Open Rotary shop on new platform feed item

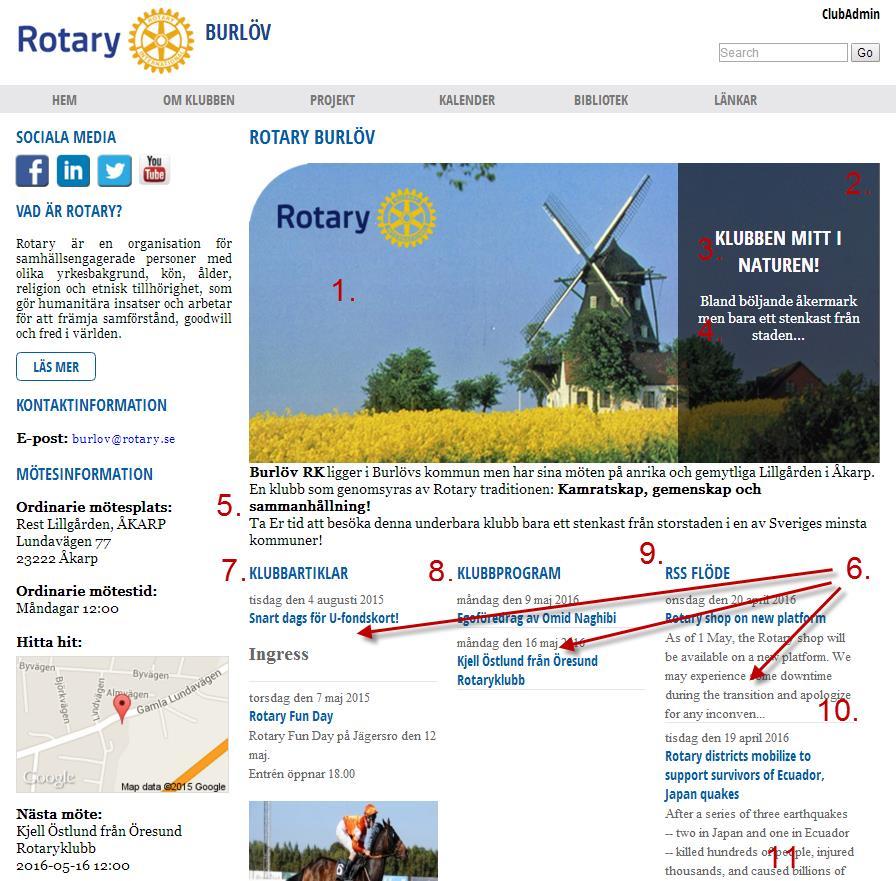click(x=745, y=618)
